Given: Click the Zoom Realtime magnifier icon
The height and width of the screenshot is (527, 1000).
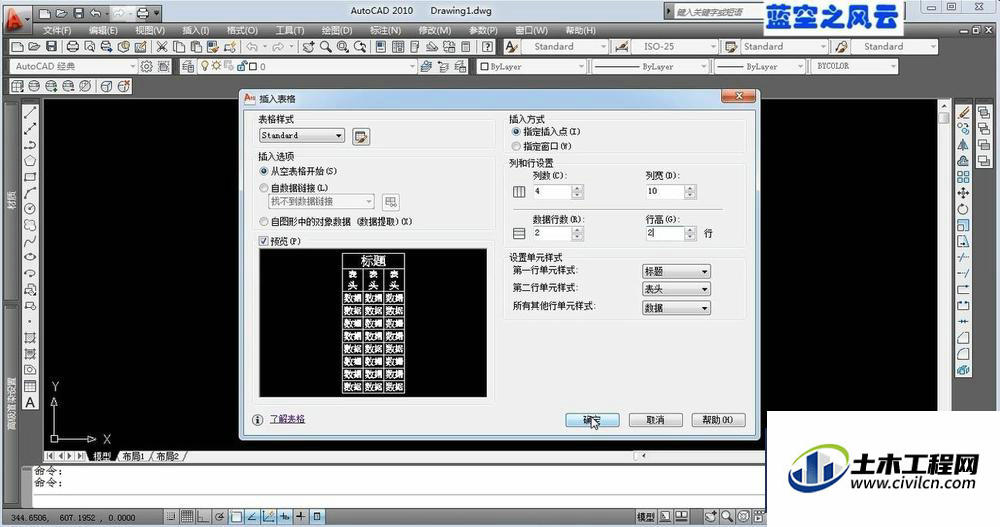Looking at the screenshot, I should (326, 47).
